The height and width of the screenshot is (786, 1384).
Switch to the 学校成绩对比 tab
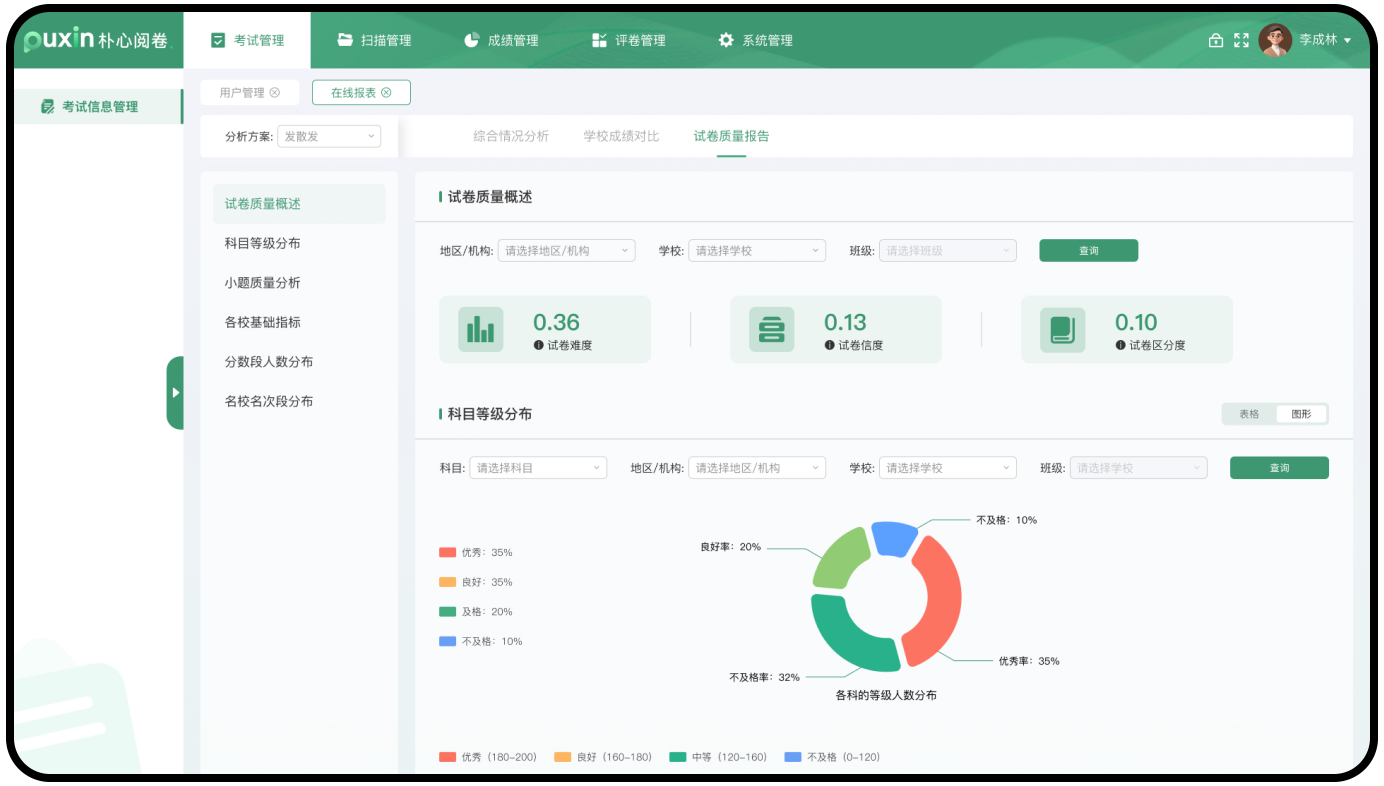[x=621, y=136]
